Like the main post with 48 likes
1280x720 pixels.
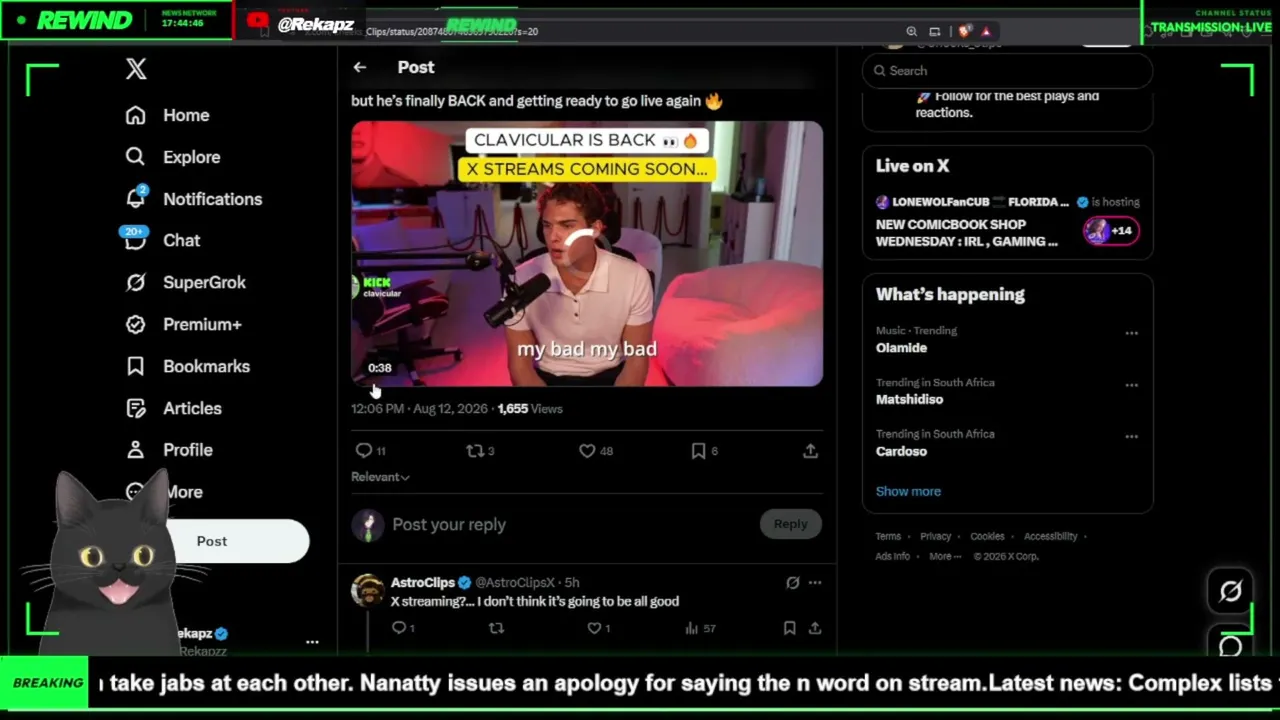[x=596, y=451]
